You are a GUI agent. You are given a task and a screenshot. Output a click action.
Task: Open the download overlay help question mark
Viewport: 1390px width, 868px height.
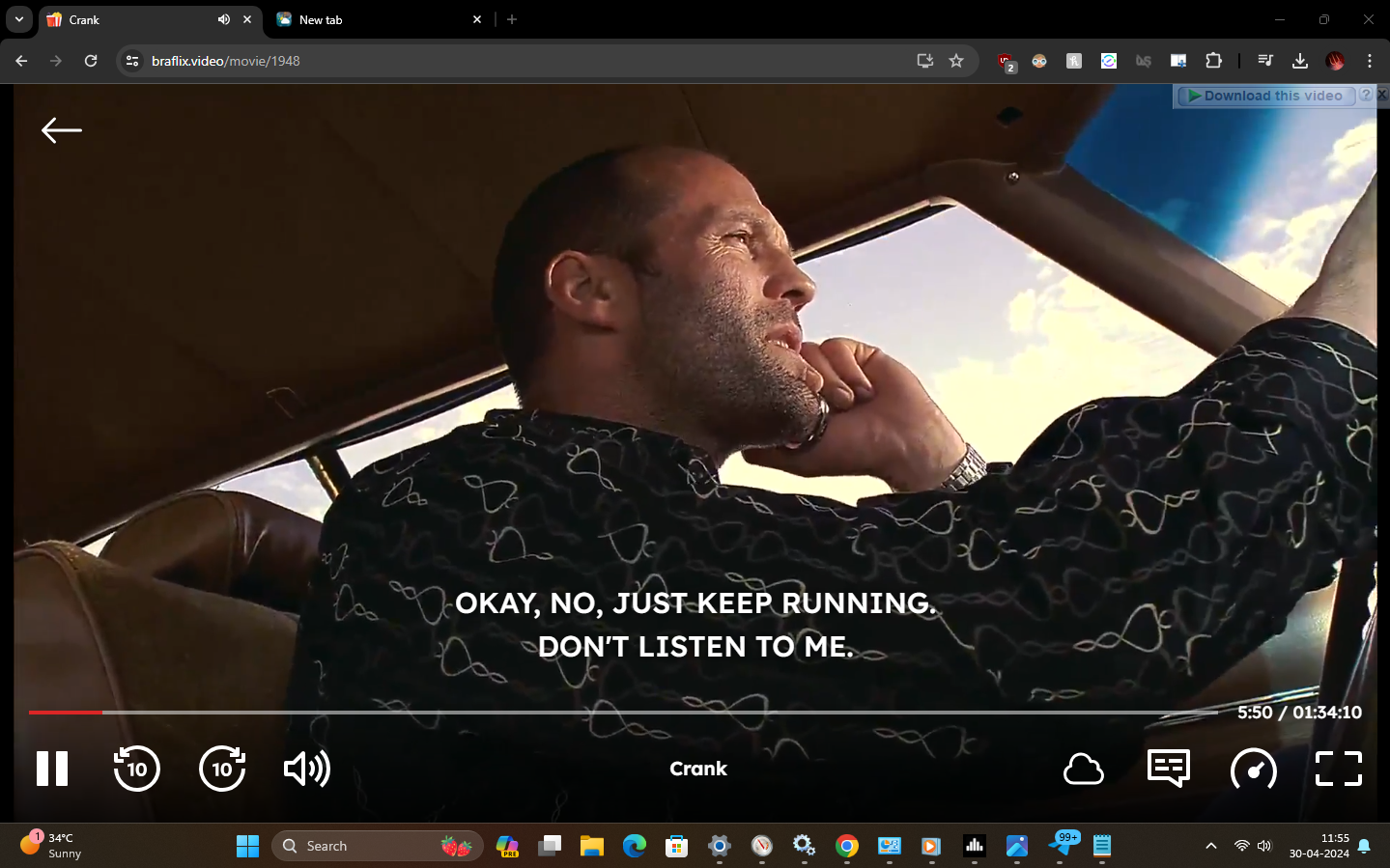point(1366,95)
